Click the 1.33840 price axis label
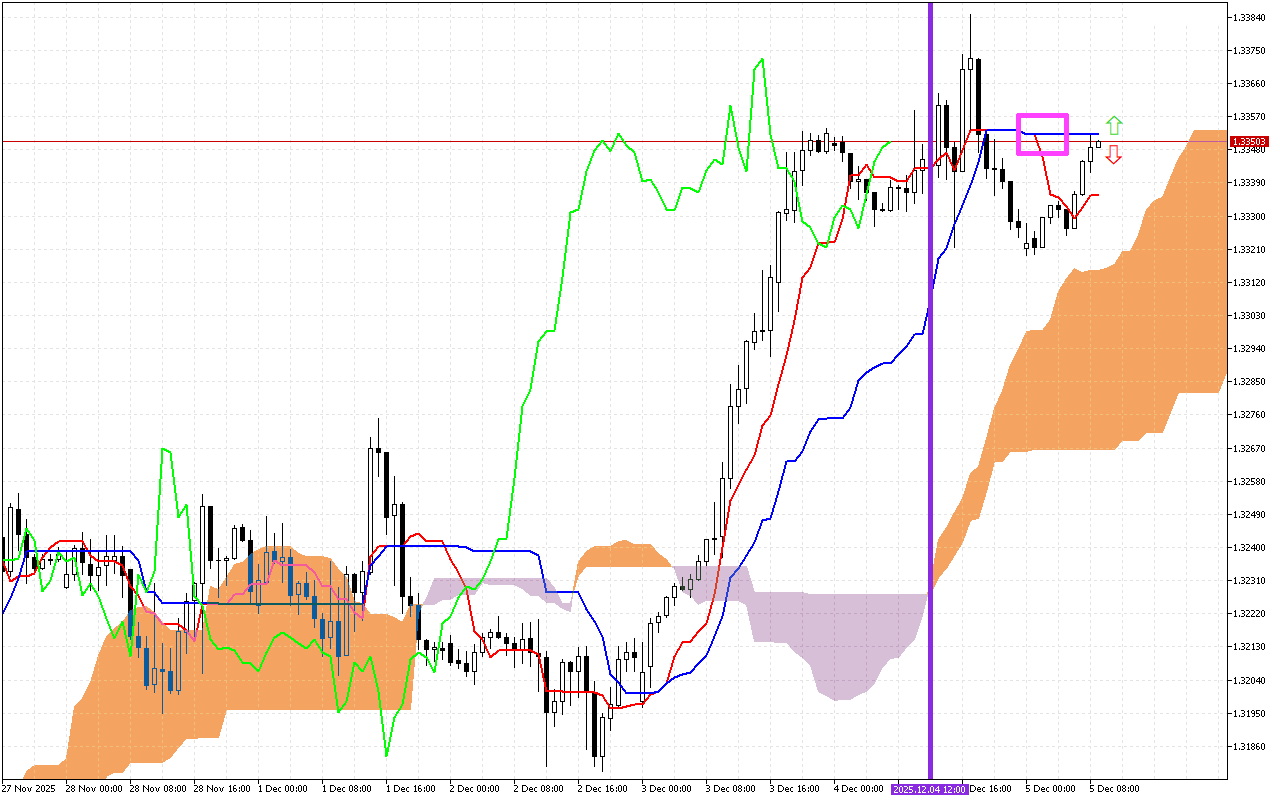Viewport: 1280px width, 800px height. coord(1249,16)
